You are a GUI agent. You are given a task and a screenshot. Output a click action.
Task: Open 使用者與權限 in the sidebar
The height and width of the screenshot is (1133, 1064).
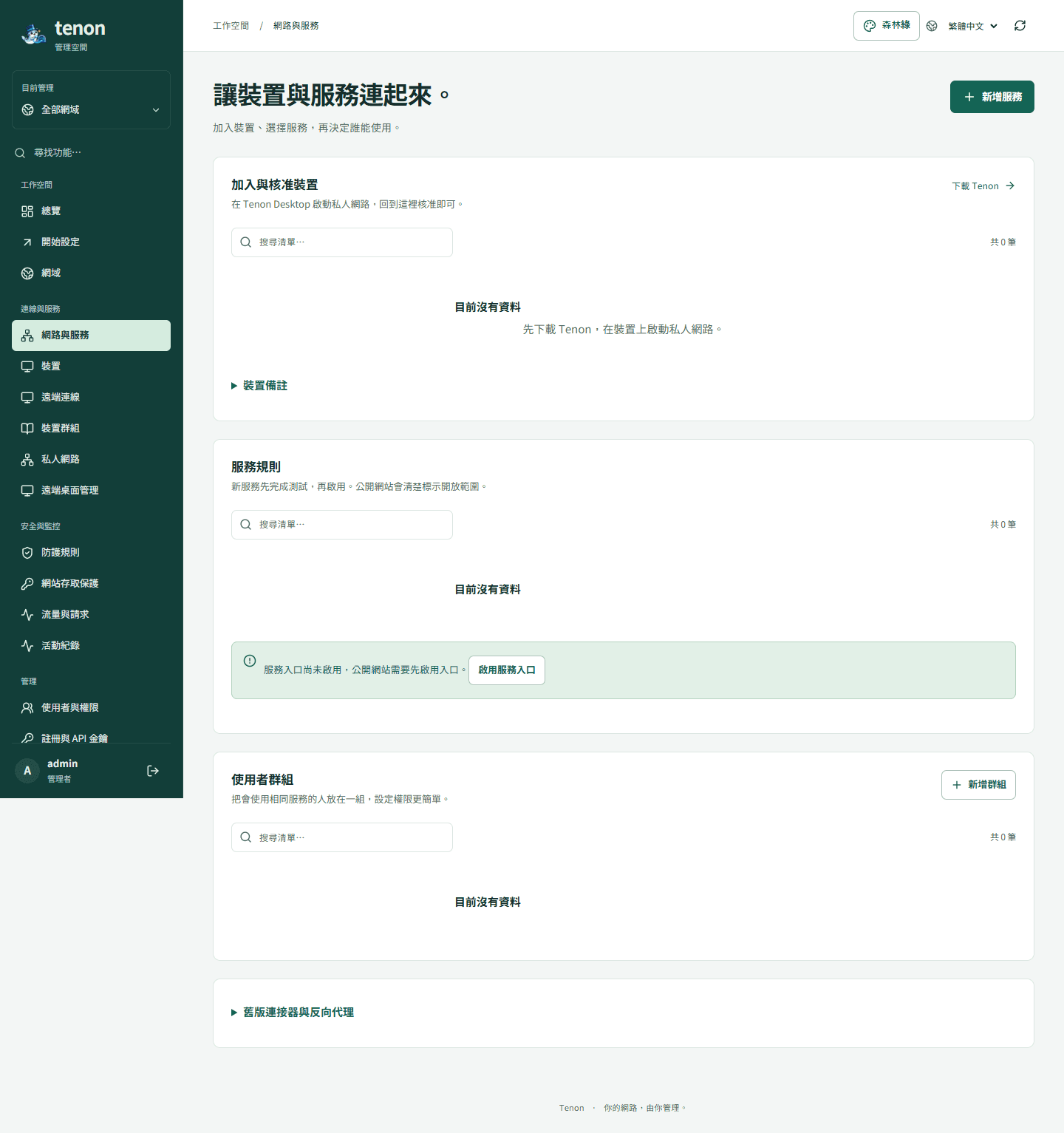pyautogui.click(x=91, y=708)
